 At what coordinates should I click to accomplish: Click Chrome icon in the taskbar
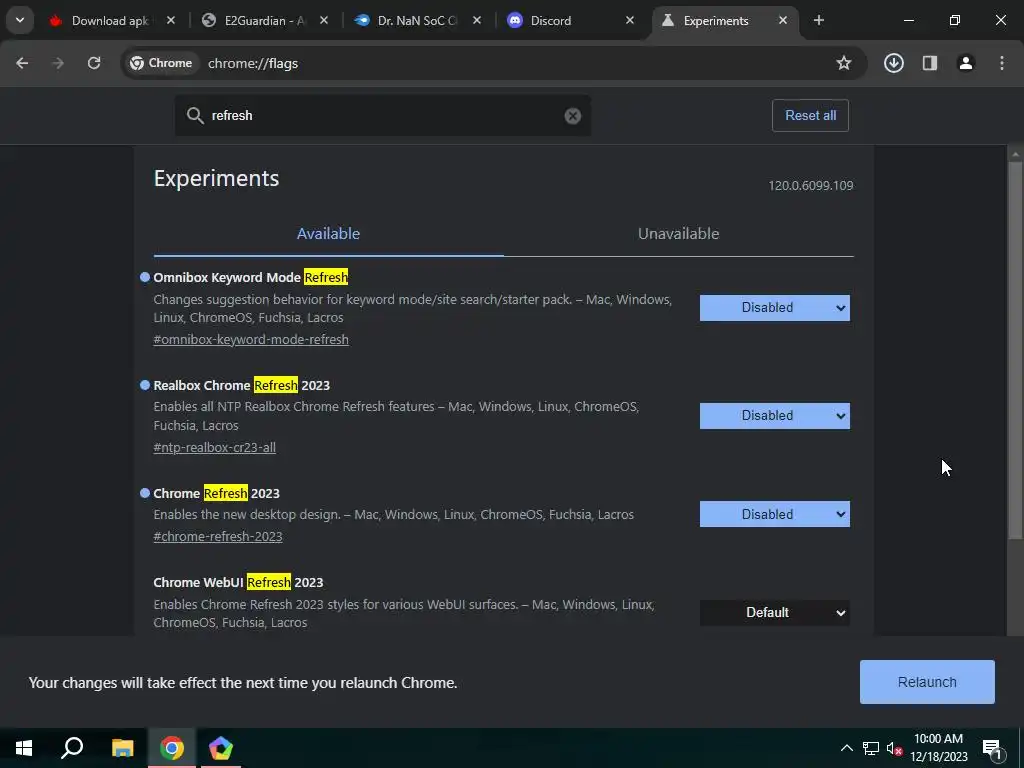tap(172, 748)
